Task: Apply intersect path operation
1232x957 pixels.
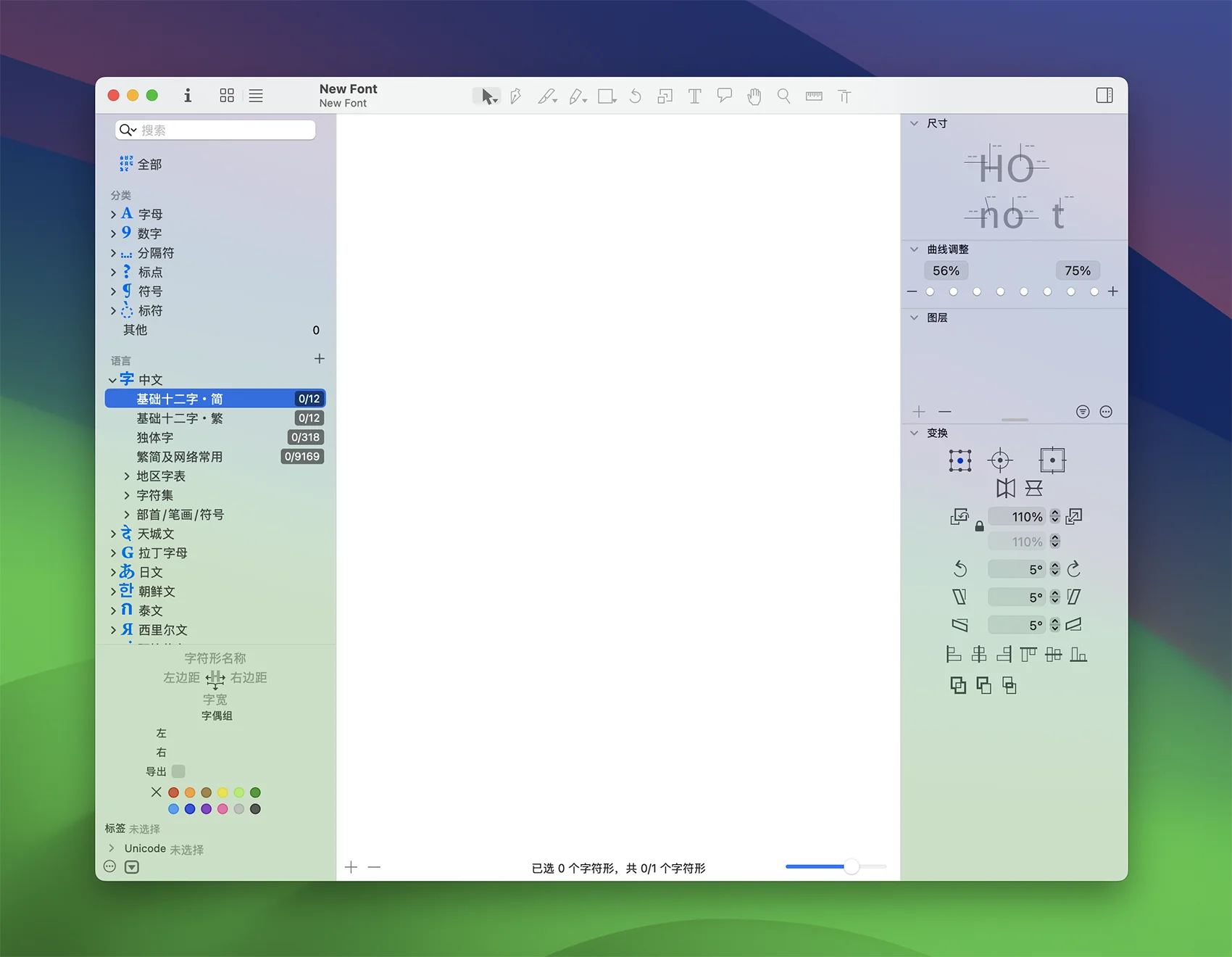Action: coord(1010,685)
